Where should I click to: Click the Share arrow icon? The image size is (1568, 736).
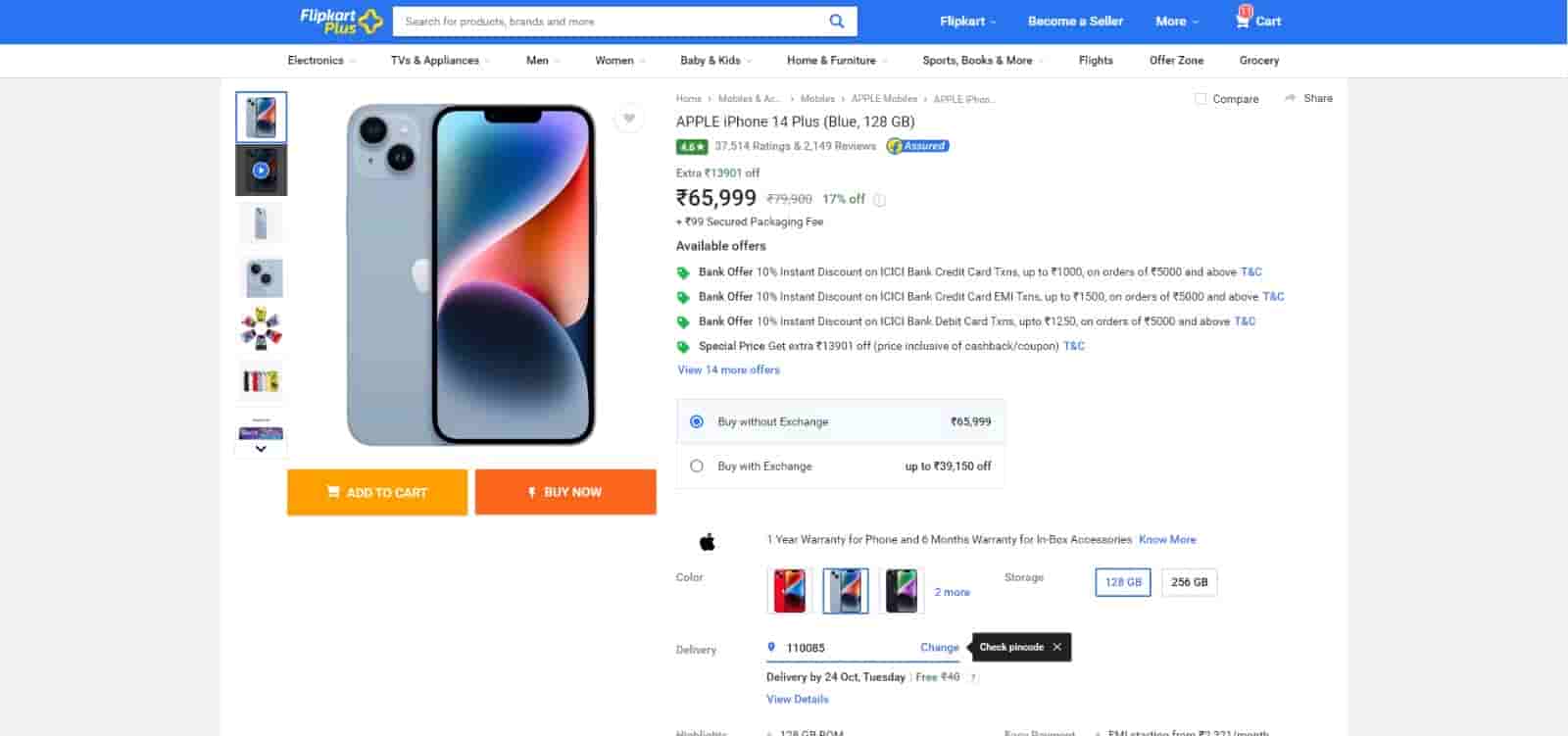[x=1291, y=98]
